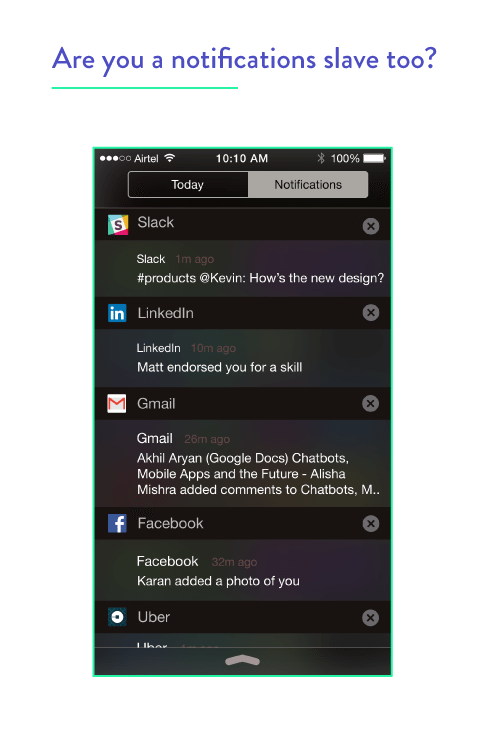Dismiss the Uber notification group
The image size is (484, 738).
point(371,618)
